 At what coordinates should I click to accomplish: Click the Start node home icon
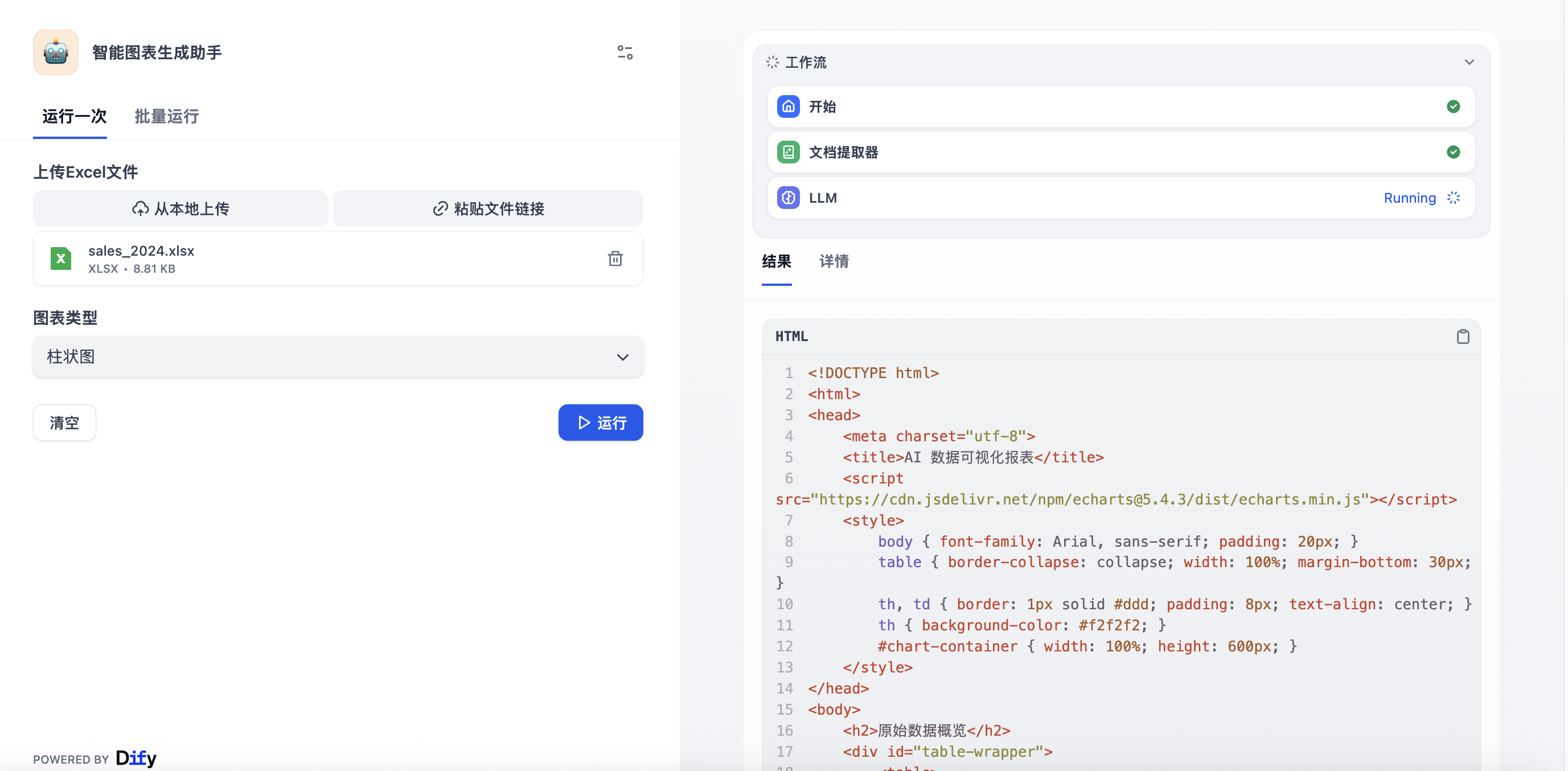788,106
